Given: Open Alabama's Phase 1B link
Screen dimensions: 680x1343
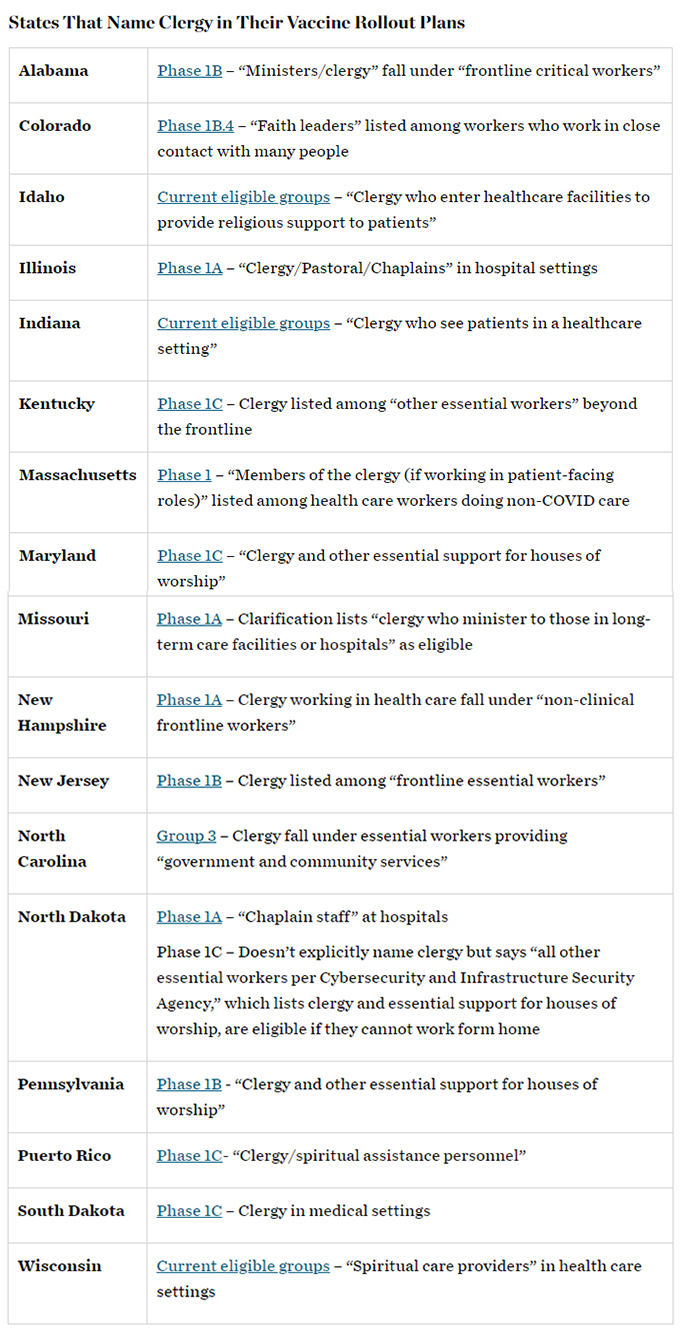Looking at the screenshot, I should [x=189, y=71].
